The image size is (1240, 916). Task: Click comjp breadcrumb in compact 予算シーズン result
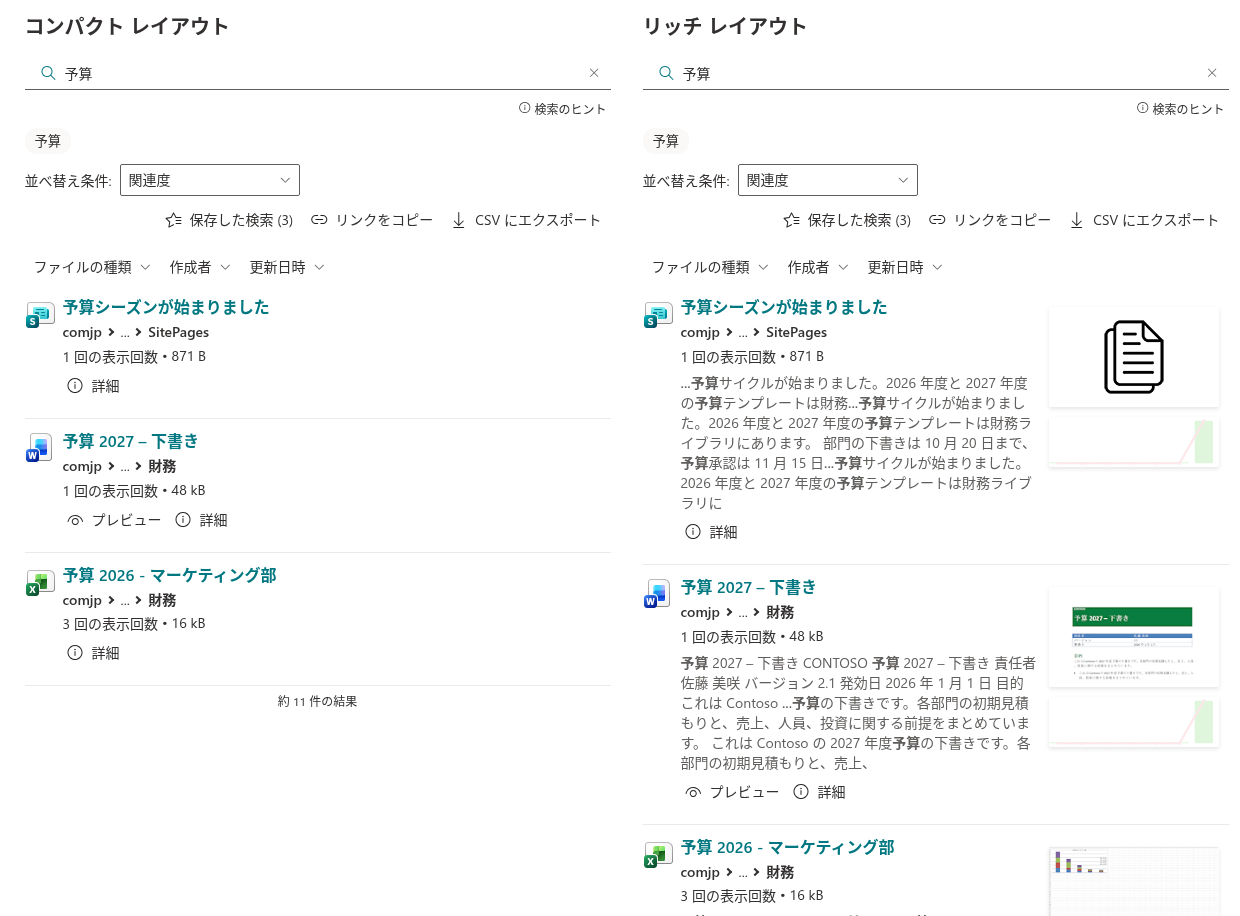coord(83,333)
